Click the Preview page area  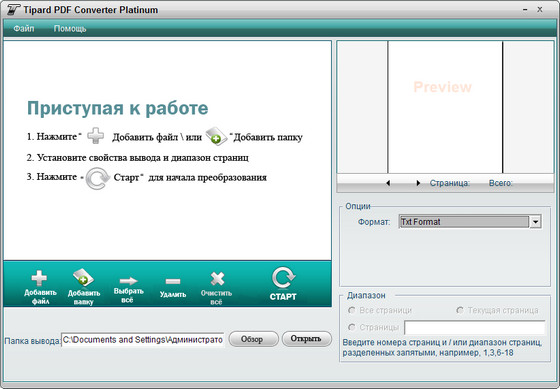click(445, 107)
